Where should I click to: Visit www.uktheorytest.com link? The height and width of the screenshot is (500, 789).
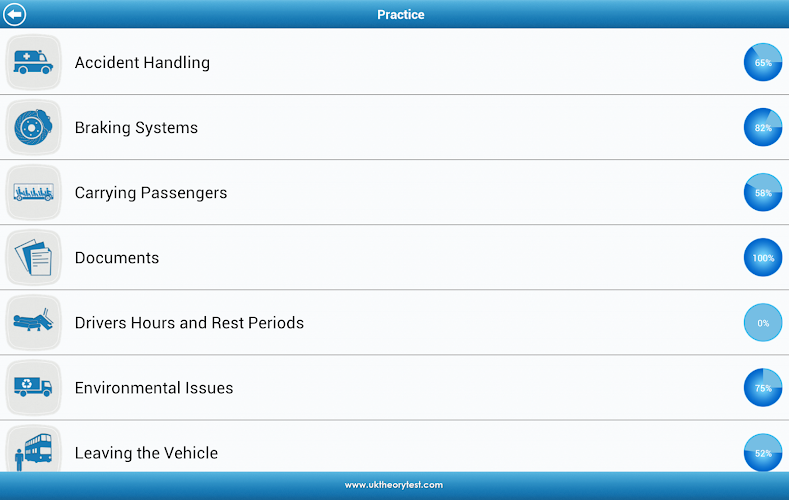[394, 485]
